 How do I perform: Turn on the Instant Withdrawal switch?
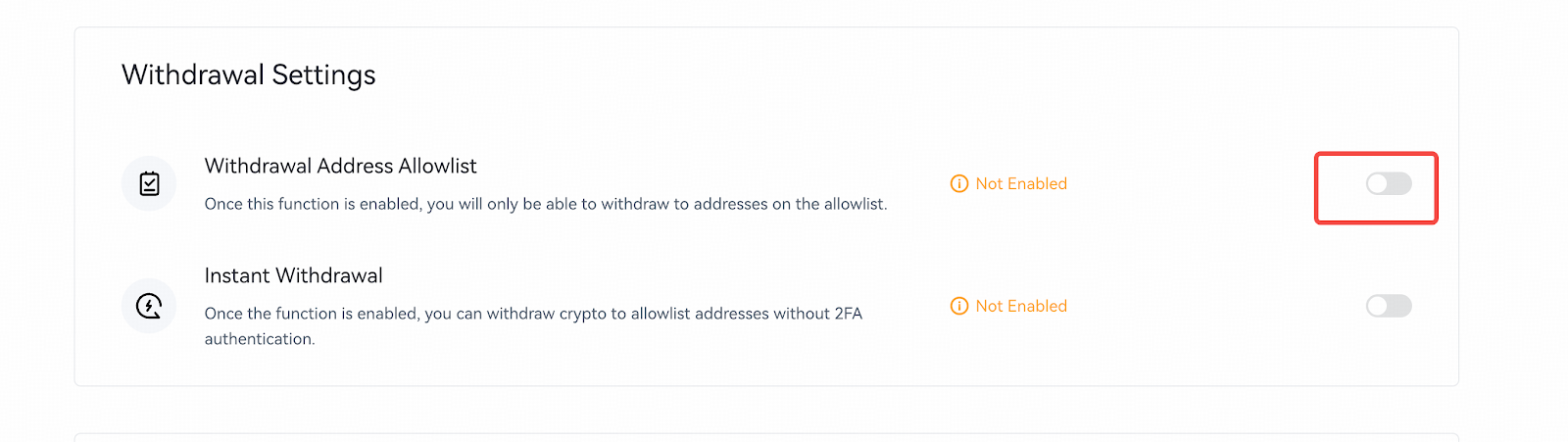click(1389, 306)
